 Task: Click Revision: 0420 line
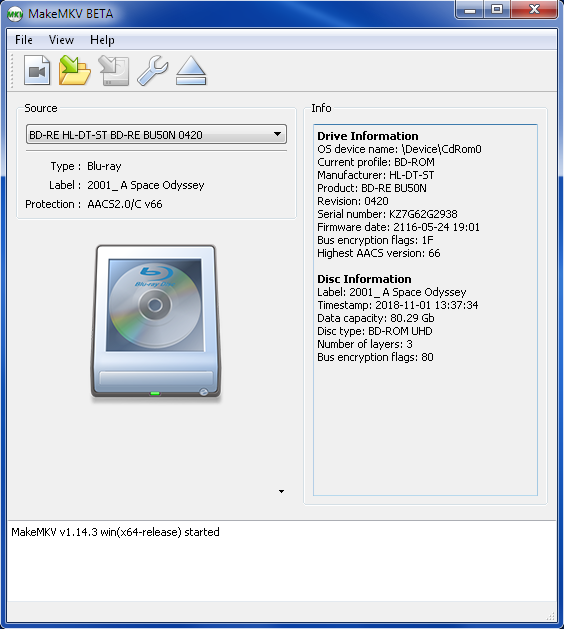[x=353, y=201]
